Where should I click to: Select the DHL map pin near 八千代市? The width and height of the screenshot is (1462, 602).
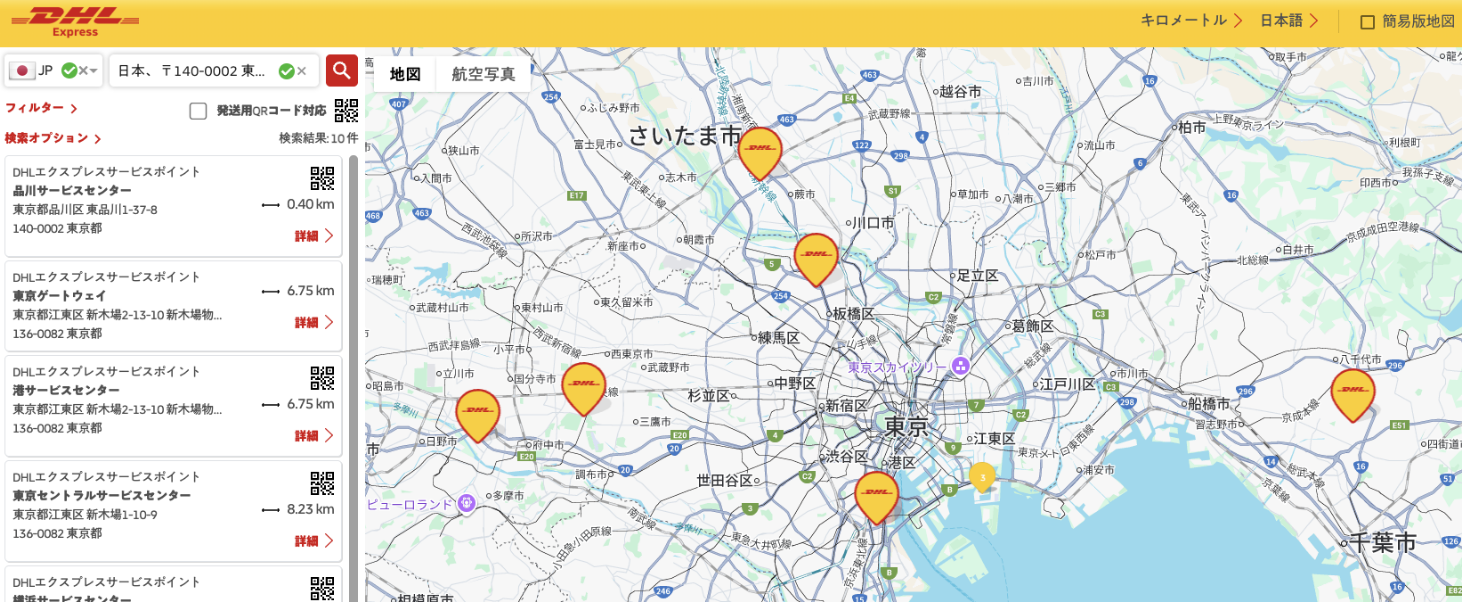tap(1352, 392)
